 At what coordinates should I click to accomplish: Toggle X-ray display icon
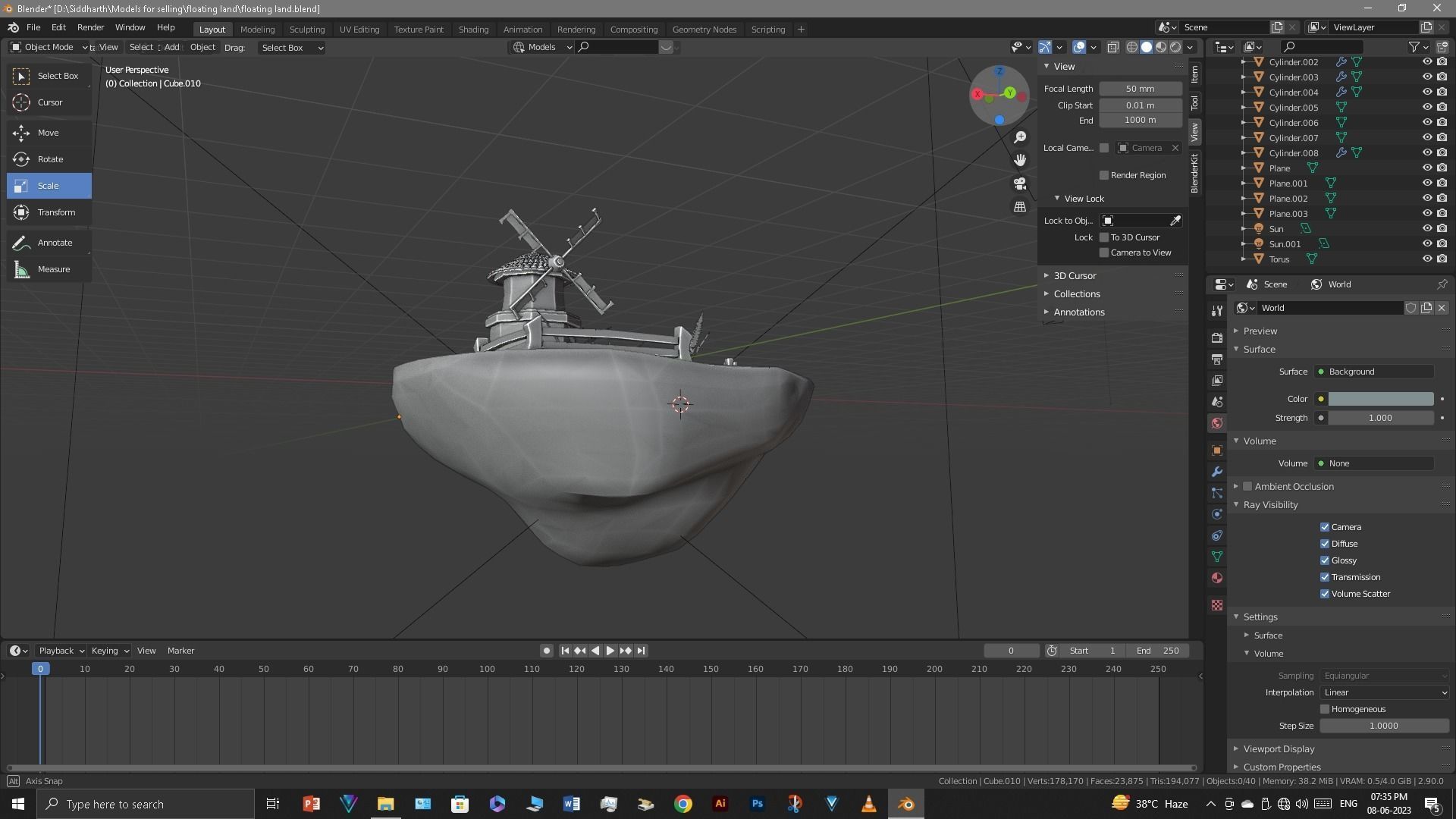[x=1112, y=47]
